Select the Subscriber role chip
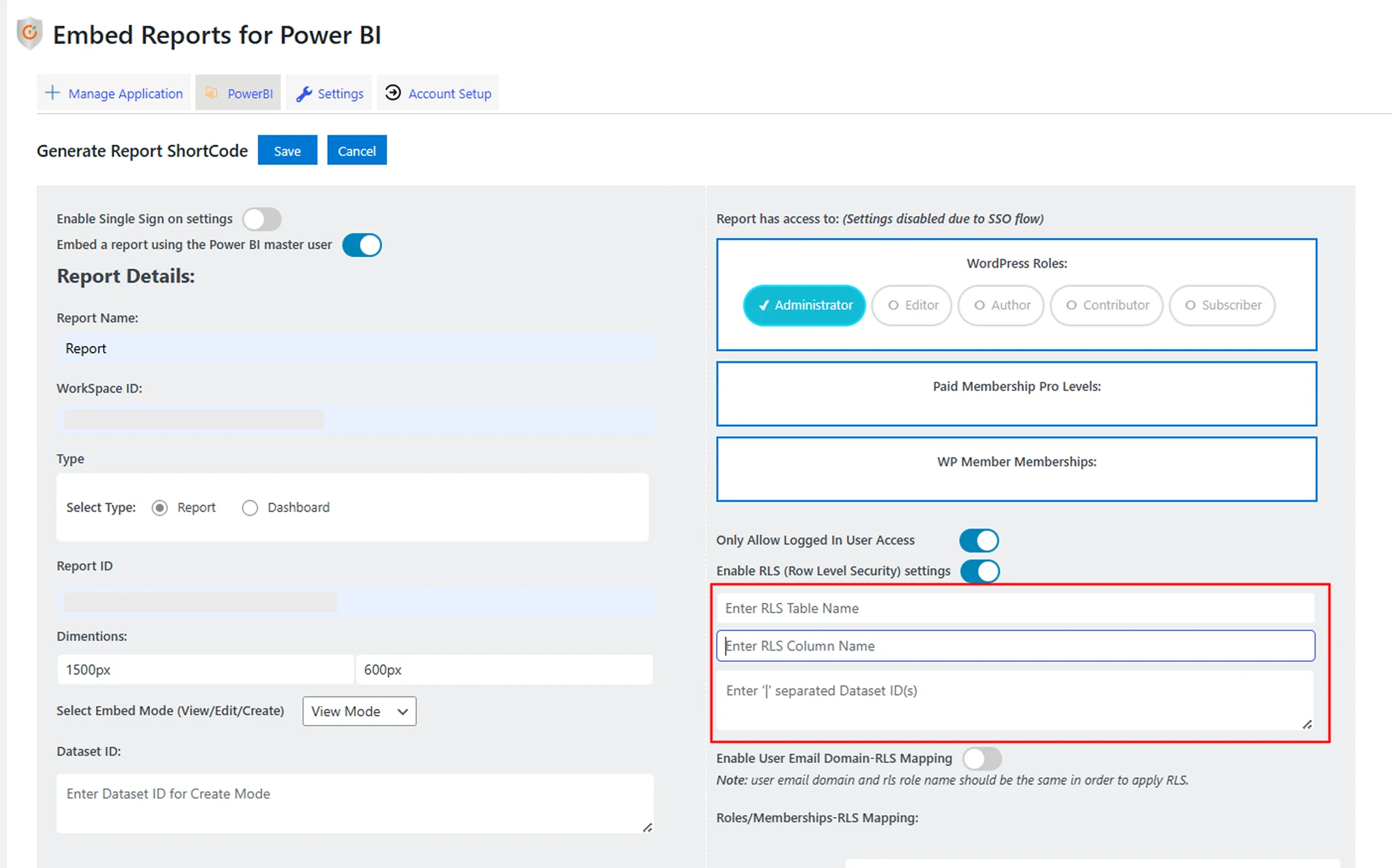This screenshot has width=1392, height=868. [x=1222, y=305]
